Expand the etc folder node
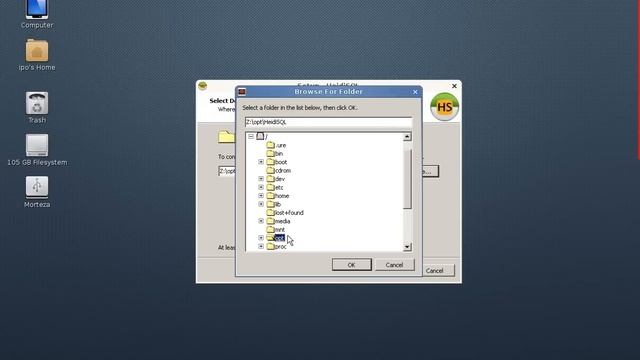This screenshot has width=640, height=360. pos(261,187)
